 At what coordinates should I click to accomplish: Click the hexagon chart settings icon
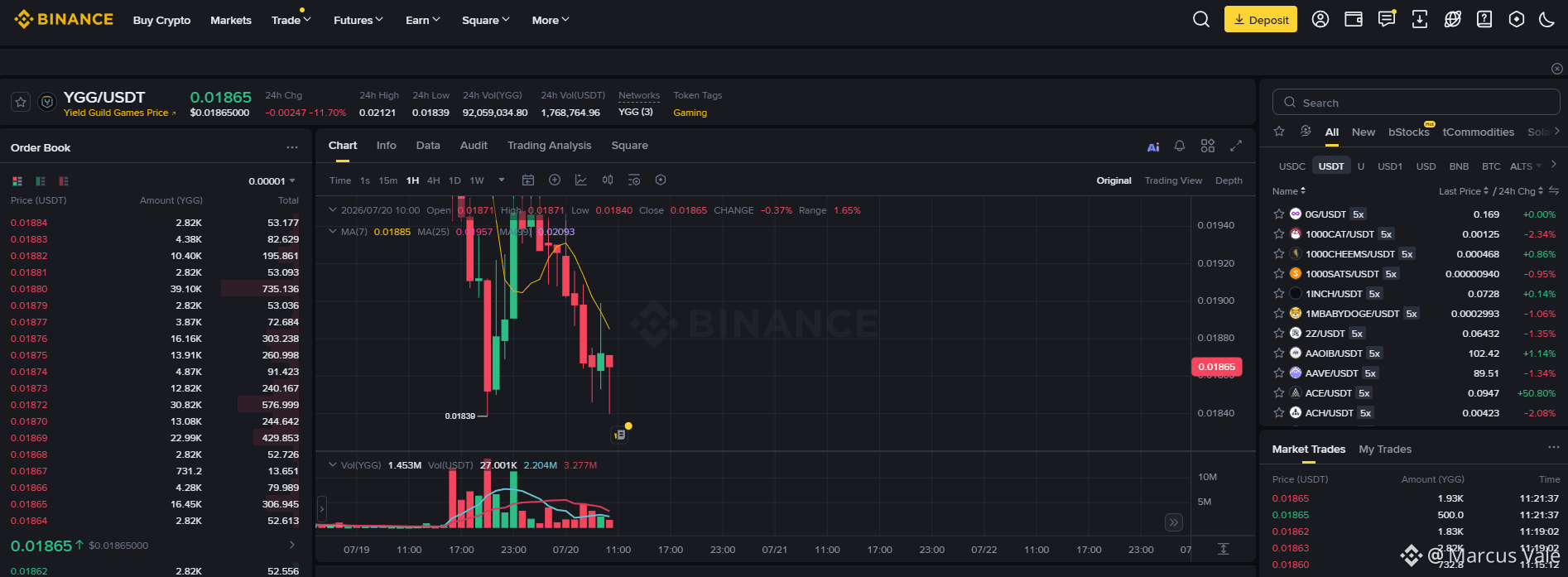(661, 180)
